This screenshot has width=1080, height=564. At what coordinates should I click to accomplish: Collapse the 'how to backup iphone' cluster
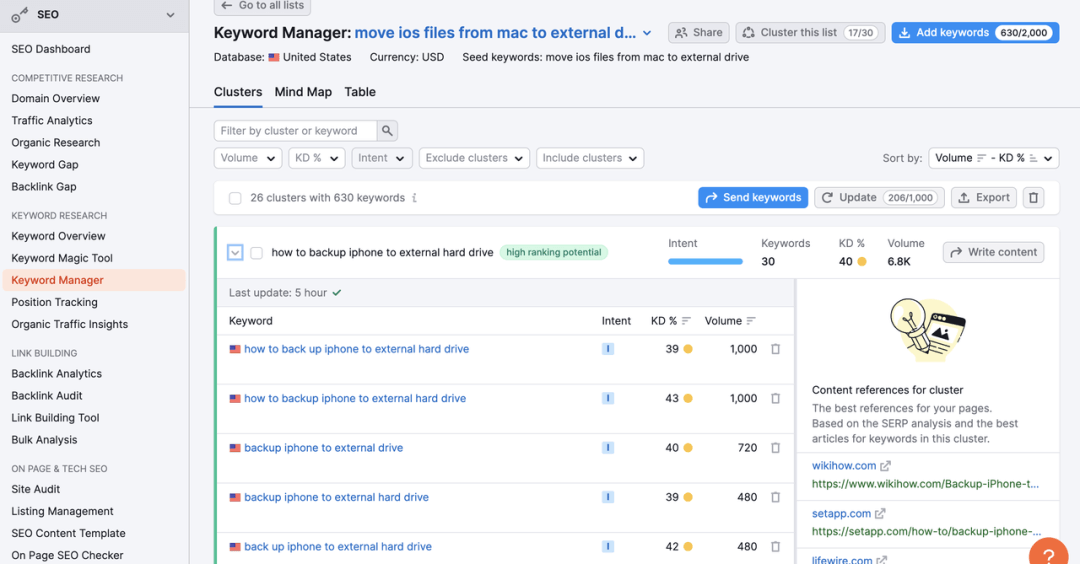tap(235, 253)
